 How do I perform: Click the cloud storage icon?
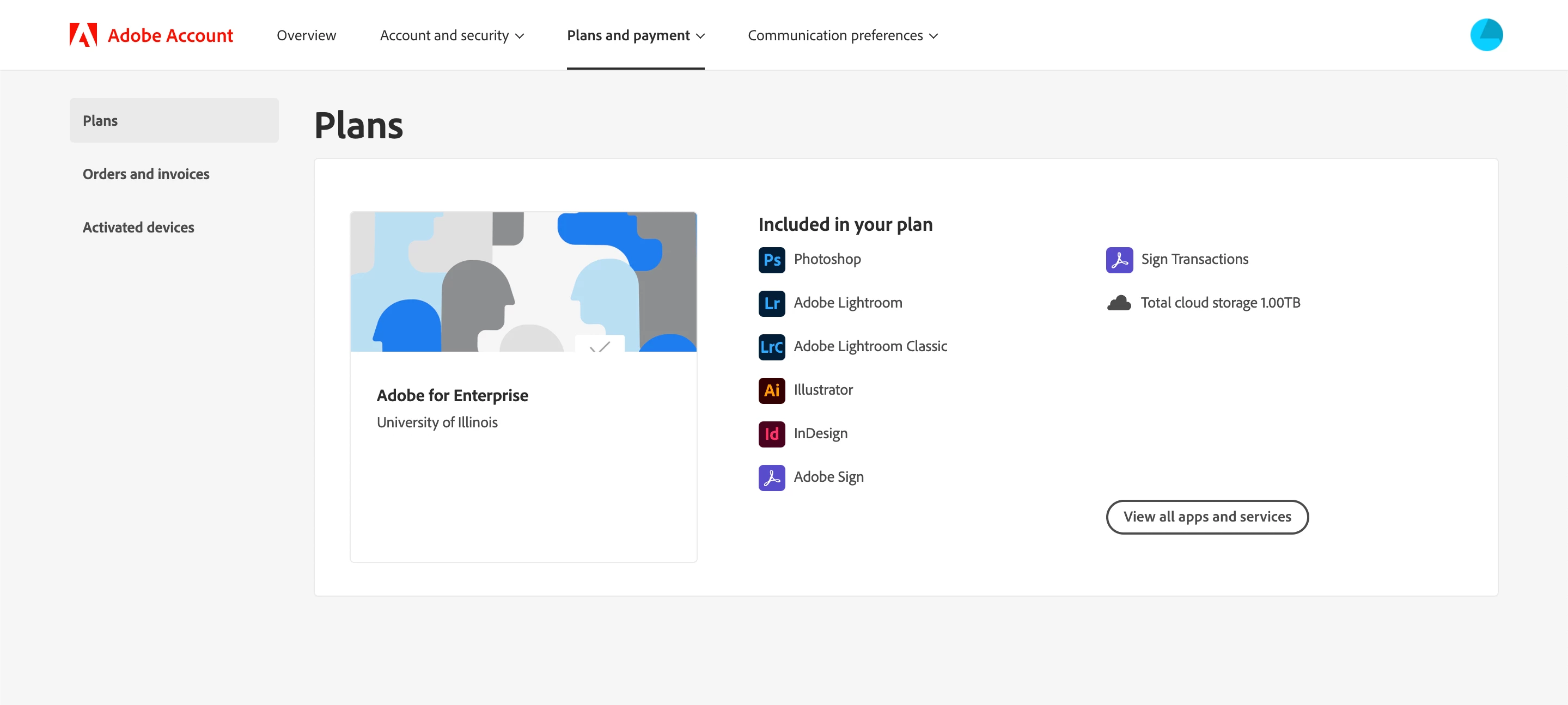1119,303
